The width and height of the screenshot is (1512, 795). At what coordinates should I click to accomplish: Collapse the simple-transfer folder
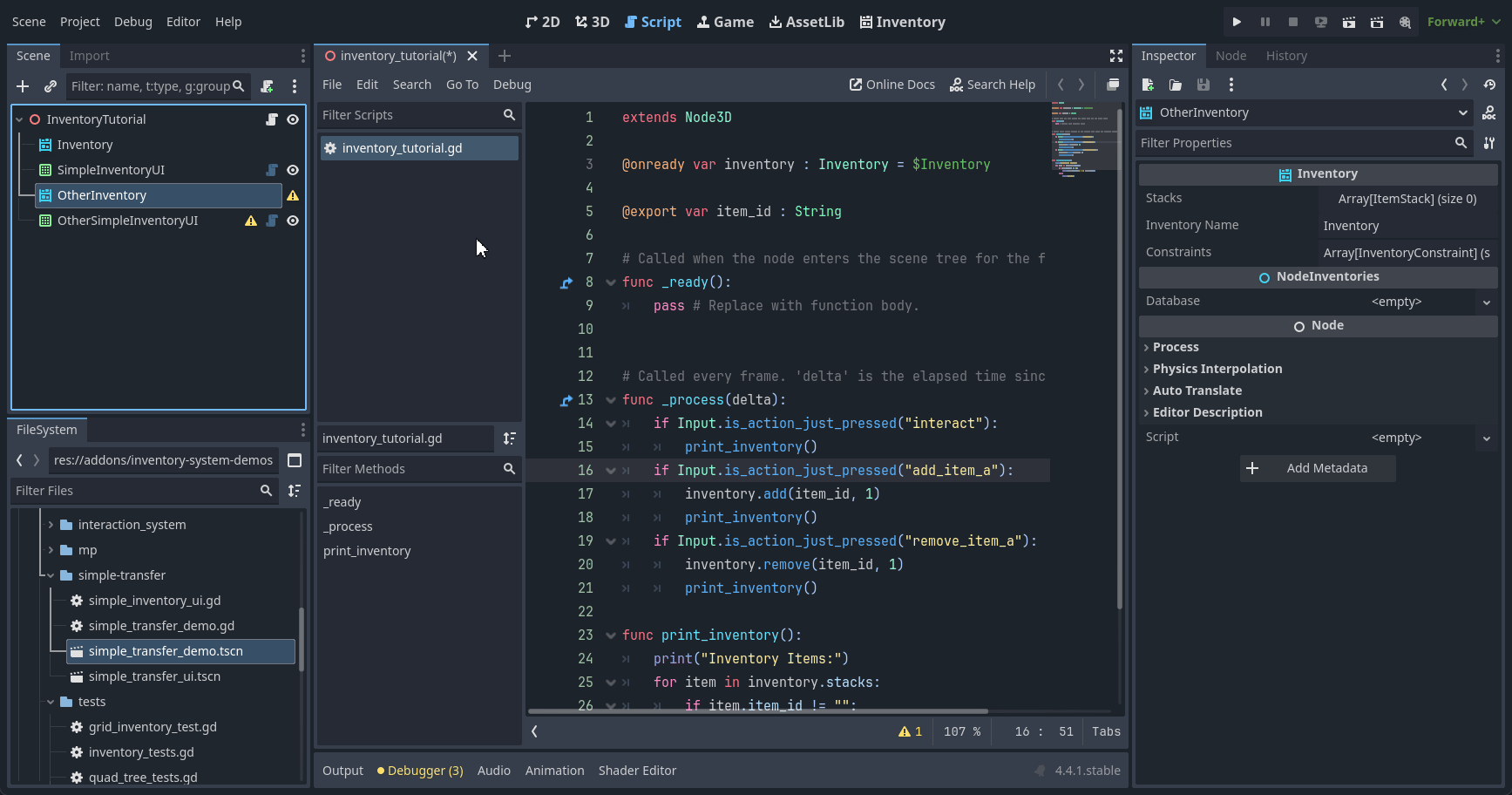point(51,575)
